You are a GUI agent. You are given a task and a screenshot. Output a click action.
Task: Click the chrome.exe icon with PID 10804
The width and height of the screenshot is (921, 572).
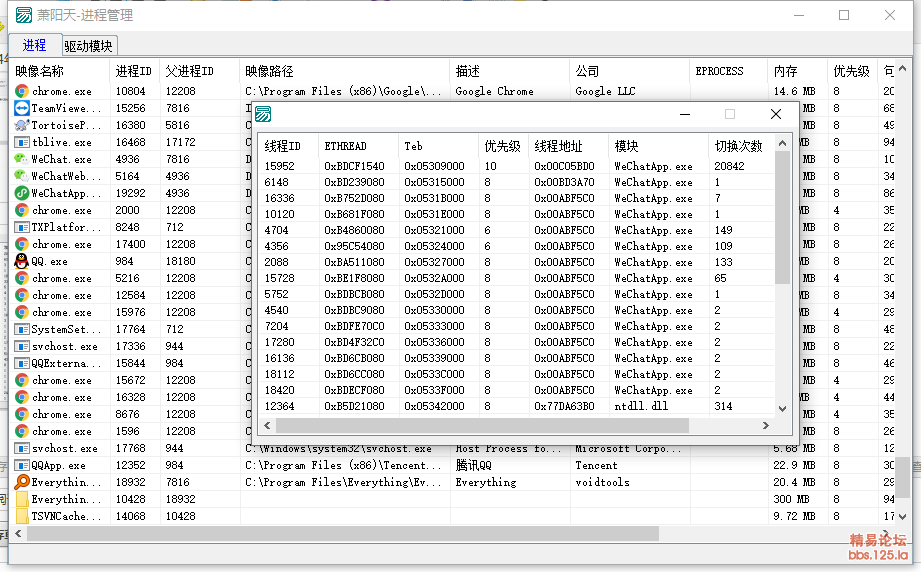pos(22,91)
